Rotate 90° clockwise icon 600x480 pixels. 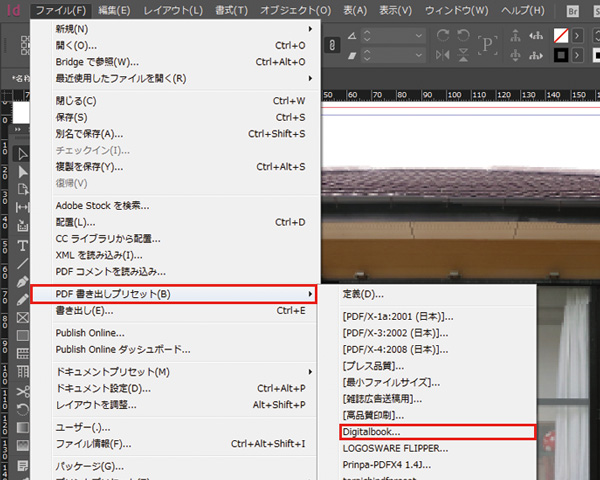coord(443,36)
